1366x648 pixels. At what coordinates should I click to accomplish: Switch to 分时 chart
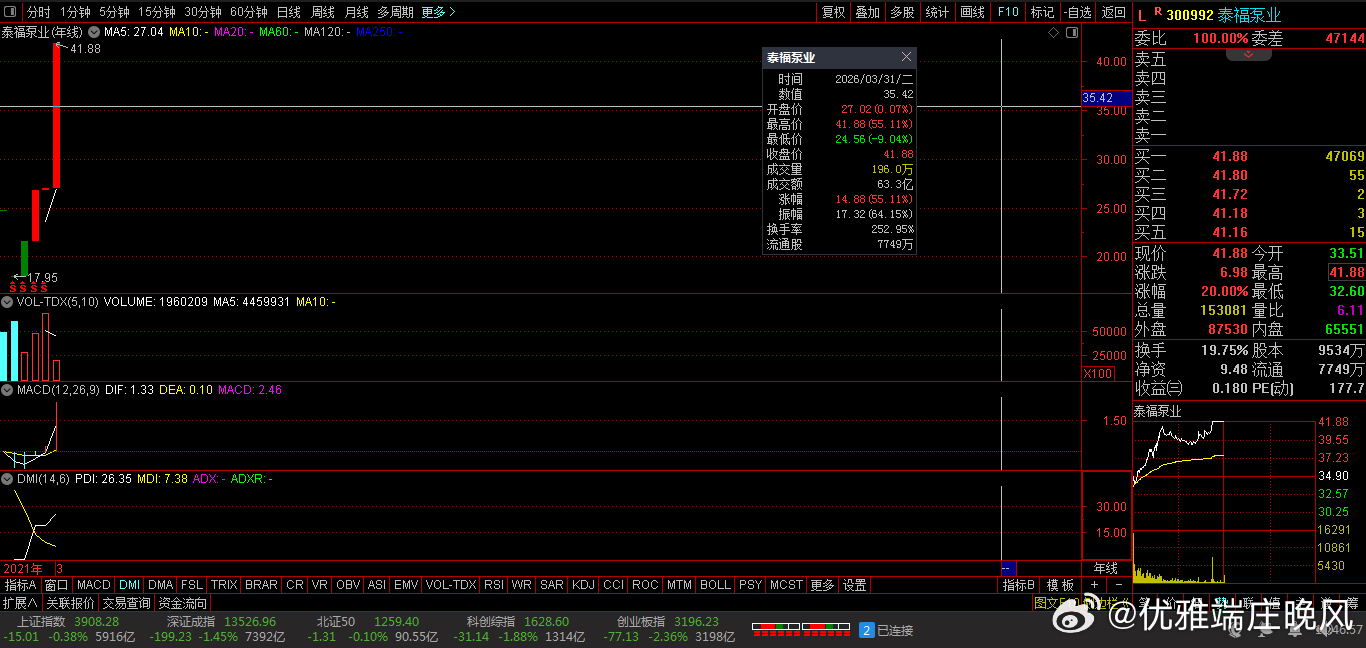[x=38, y=12]
